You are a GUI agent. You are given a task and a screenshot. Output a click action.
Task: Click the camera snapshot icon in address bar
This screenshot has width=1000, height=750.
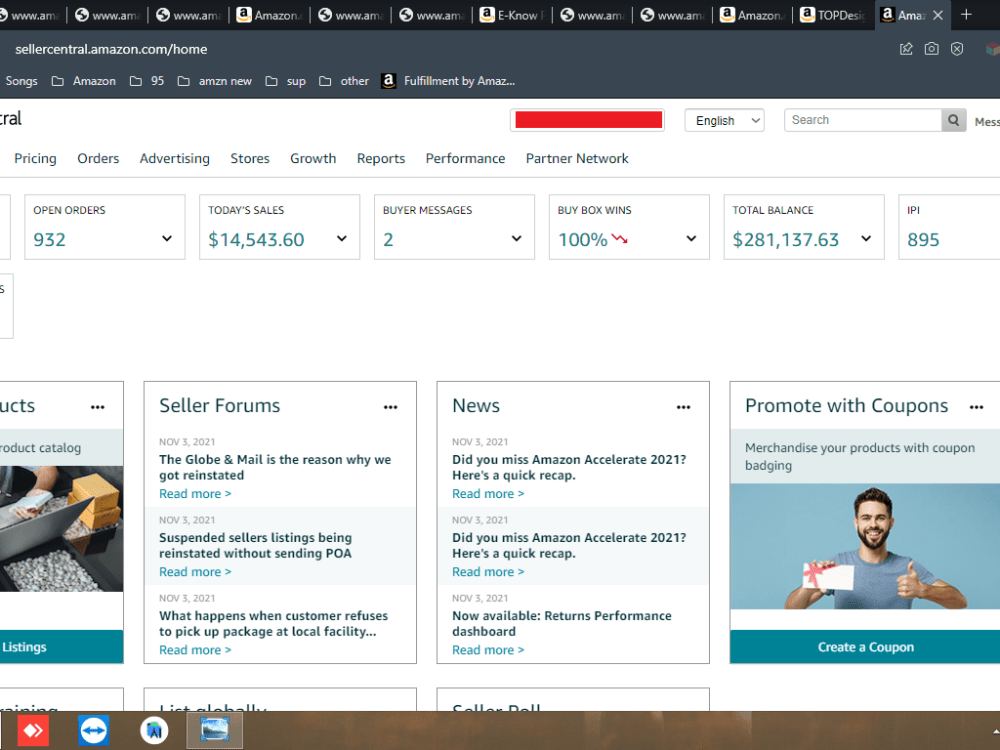(x=931, y=49)
